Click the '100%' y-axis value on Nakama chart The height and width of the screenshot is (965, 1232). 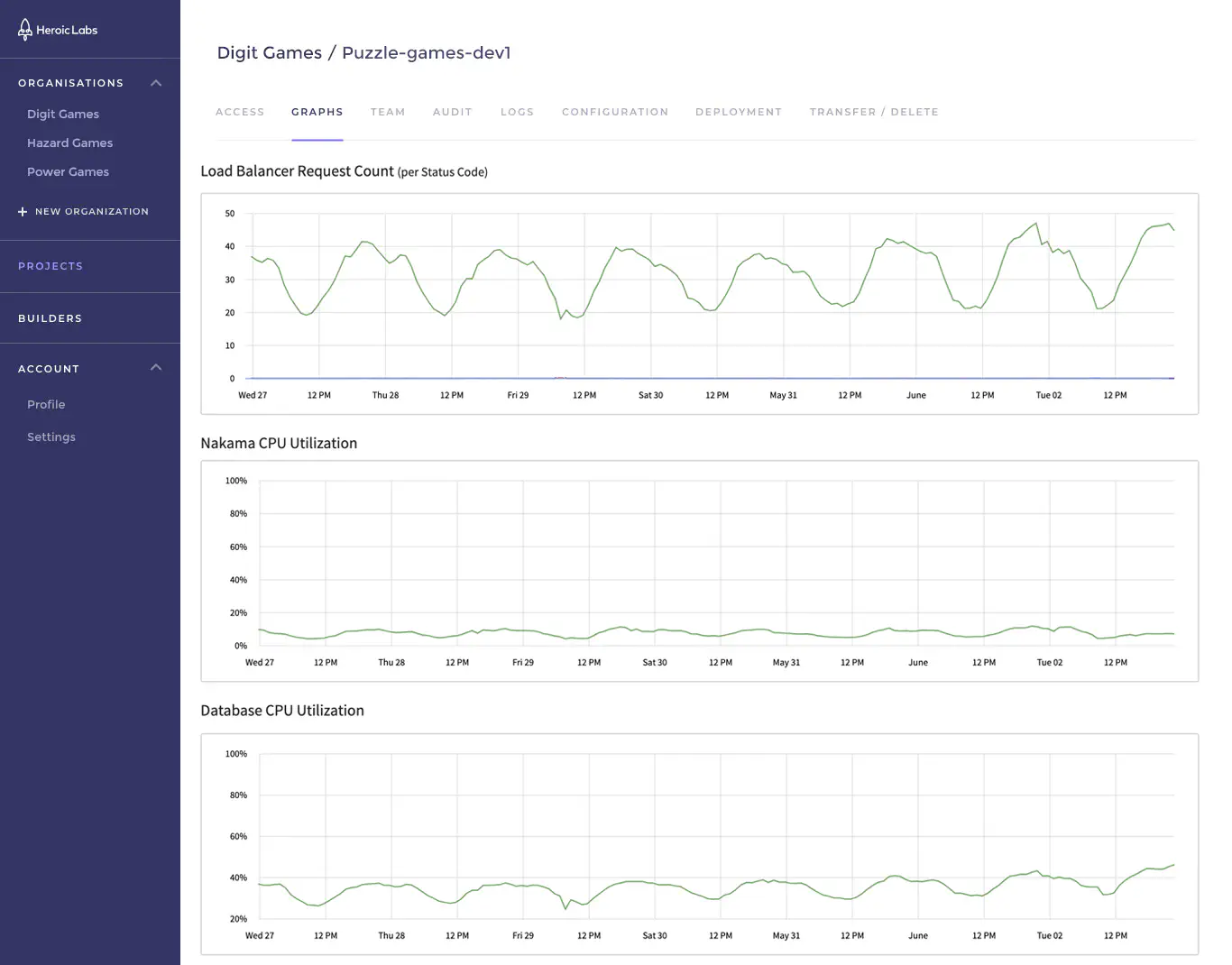pyautogui.click(x=236, y=481)
